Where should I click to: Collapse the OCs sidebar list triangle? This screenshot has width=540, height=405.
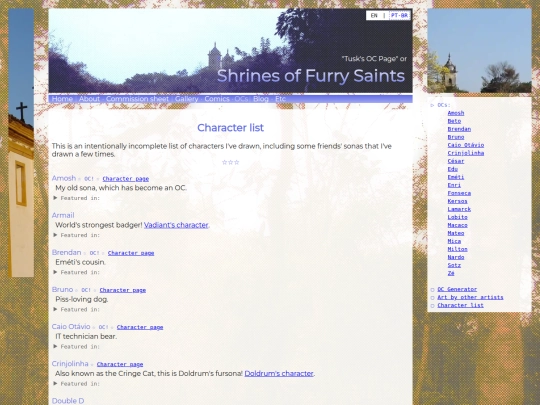tap(433, 105)
